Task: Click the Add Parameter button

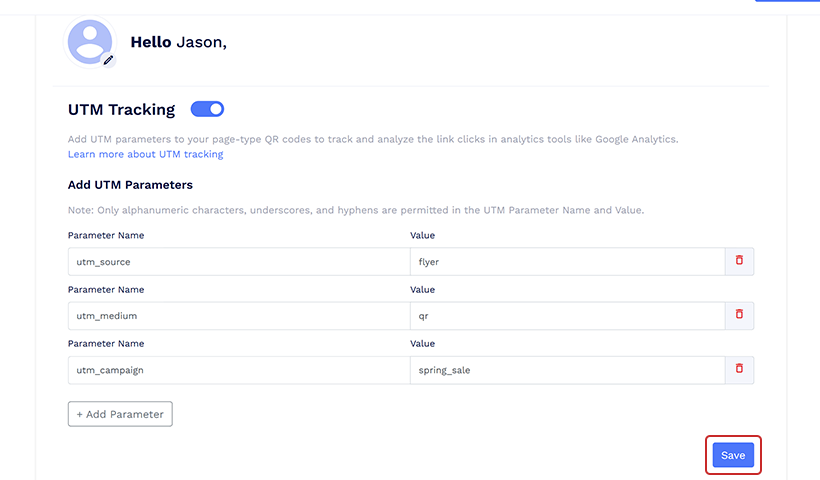Action: click(x=120, y=414)
